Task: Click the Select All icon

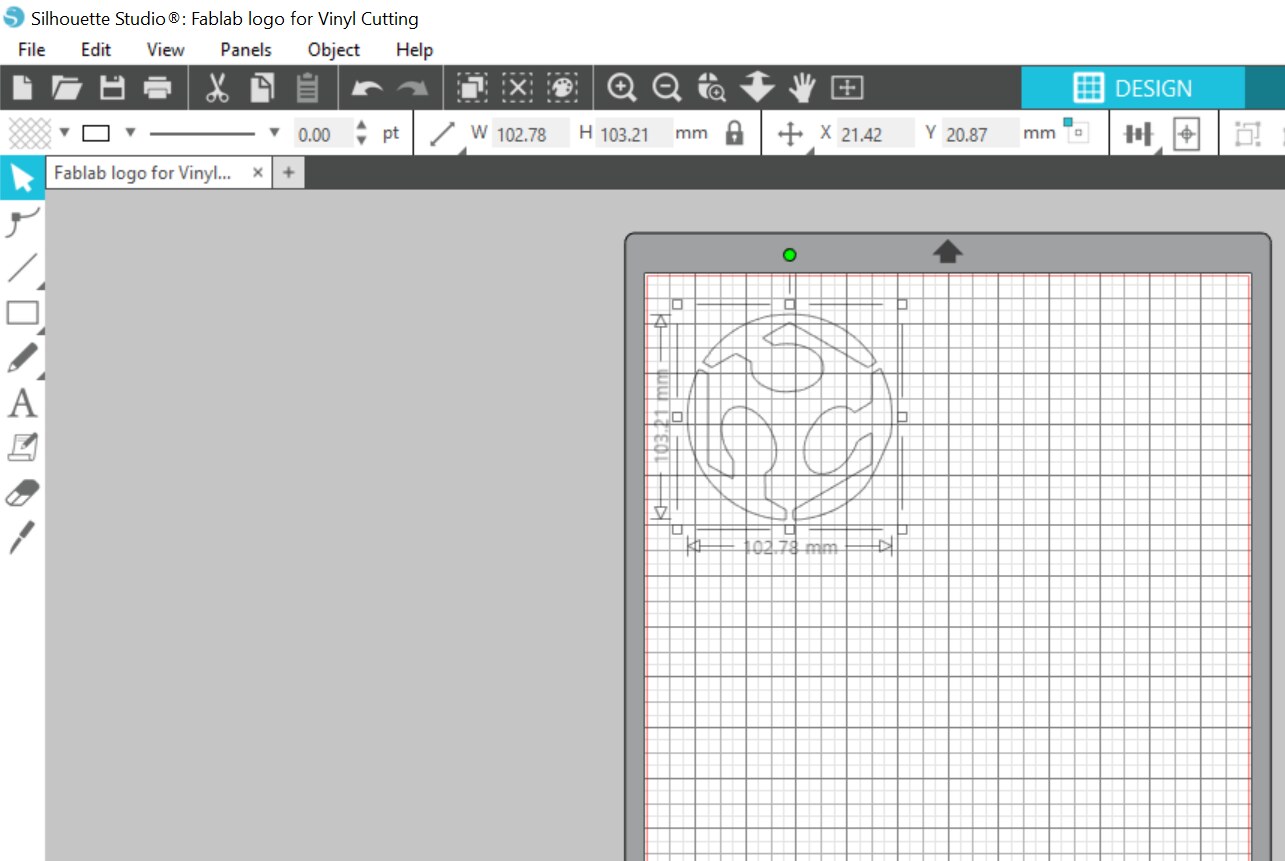Action: (x=472, y=88)
